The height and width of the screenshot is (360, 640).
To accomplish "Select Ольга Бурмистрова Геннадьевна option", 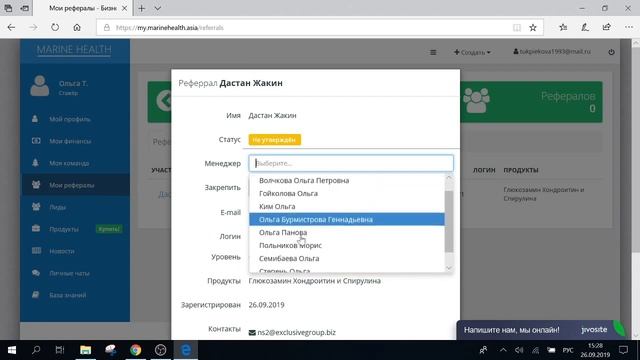I will pos(347,220).
